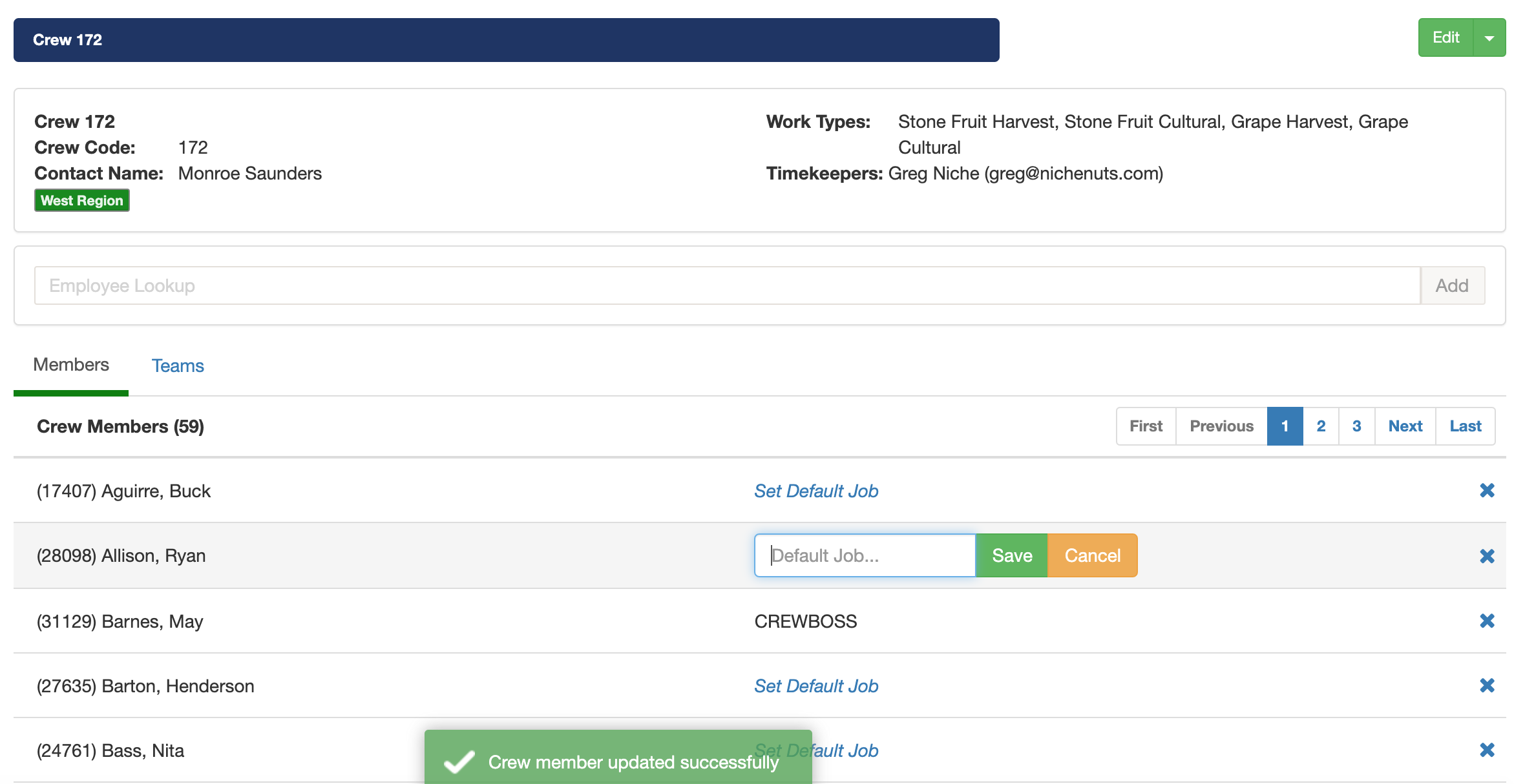Remove Aguirre, Buck from crew
Screen dimensions: 1514x784
(1487, 491)
